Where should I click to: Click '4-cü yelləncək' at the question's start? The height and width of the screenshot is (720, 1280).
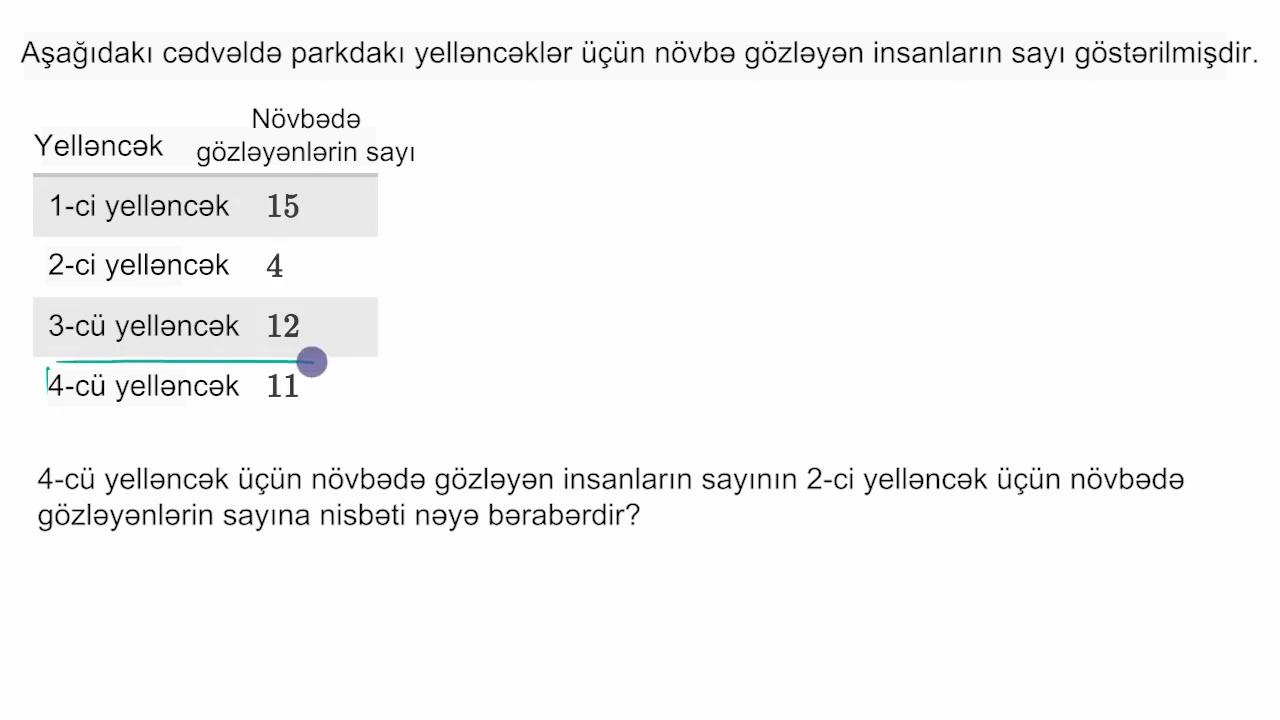coord(133,480)
